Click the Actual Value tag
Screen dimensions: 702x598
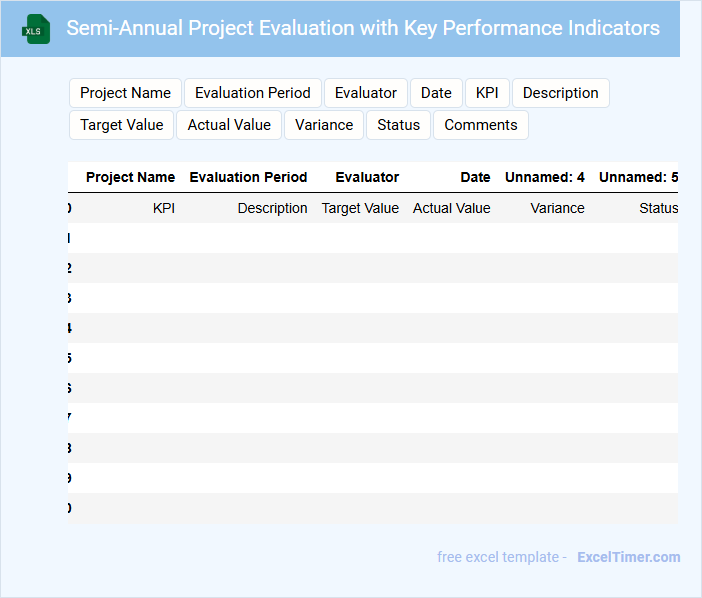point(229,125)
